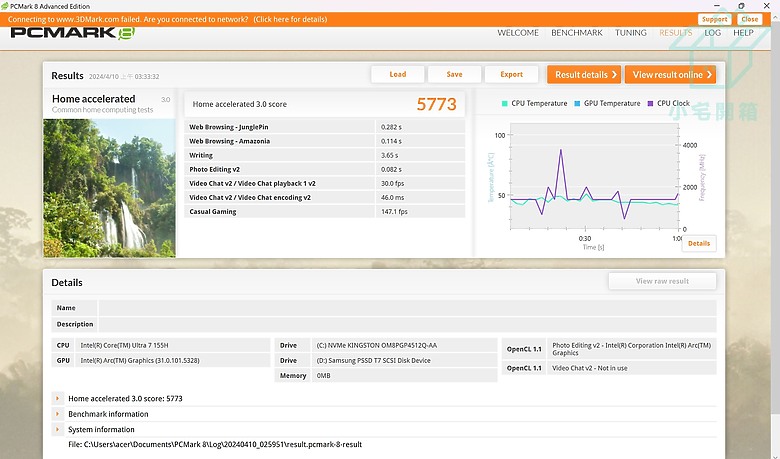This screenshot has height=459, width=780.
Task: Open the WELCOME tab
Action: pyautogui.click(x=518, y=33)
